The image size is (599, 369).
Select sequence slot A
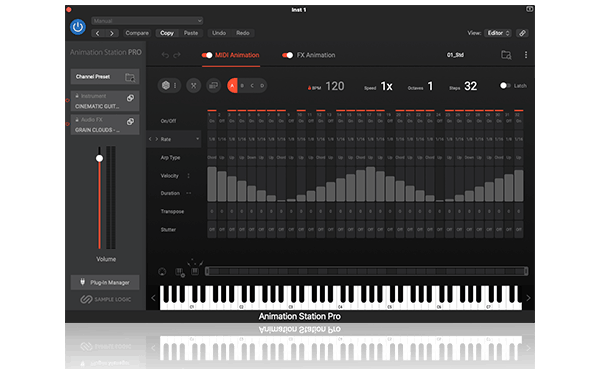(x=232, y=86)
